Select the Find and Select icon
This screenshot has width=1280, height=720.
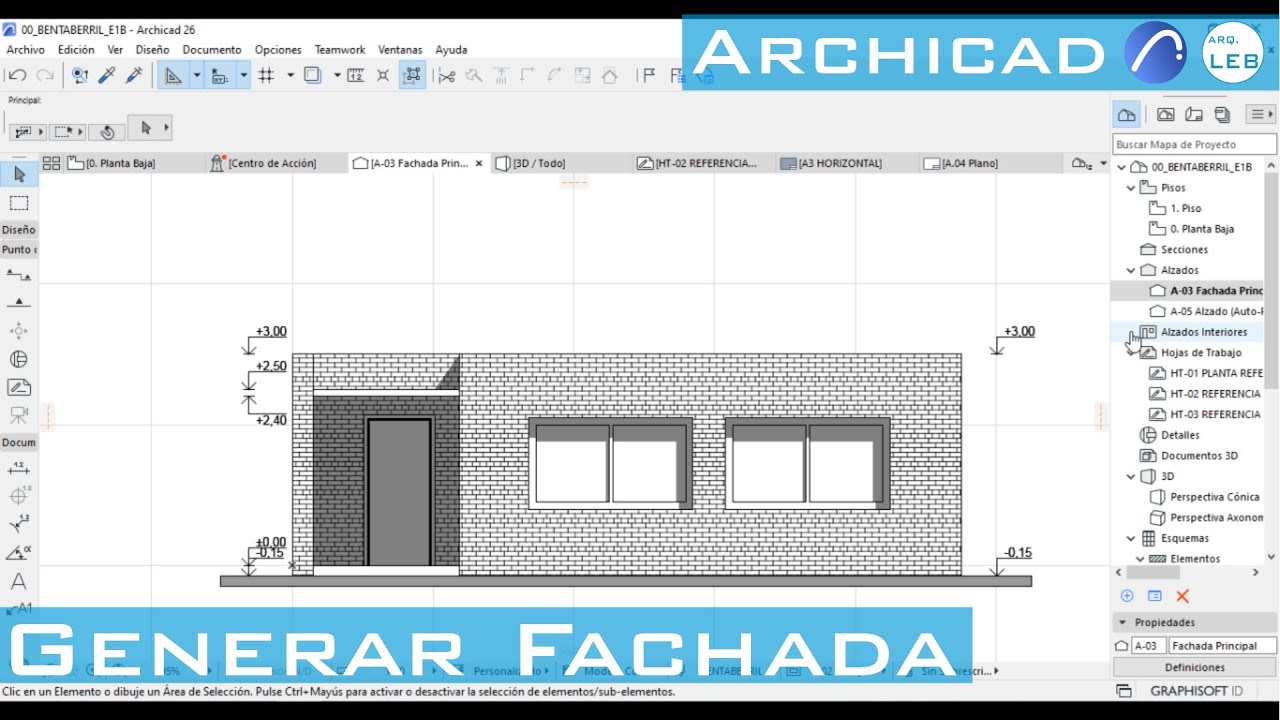click(80, 75)
